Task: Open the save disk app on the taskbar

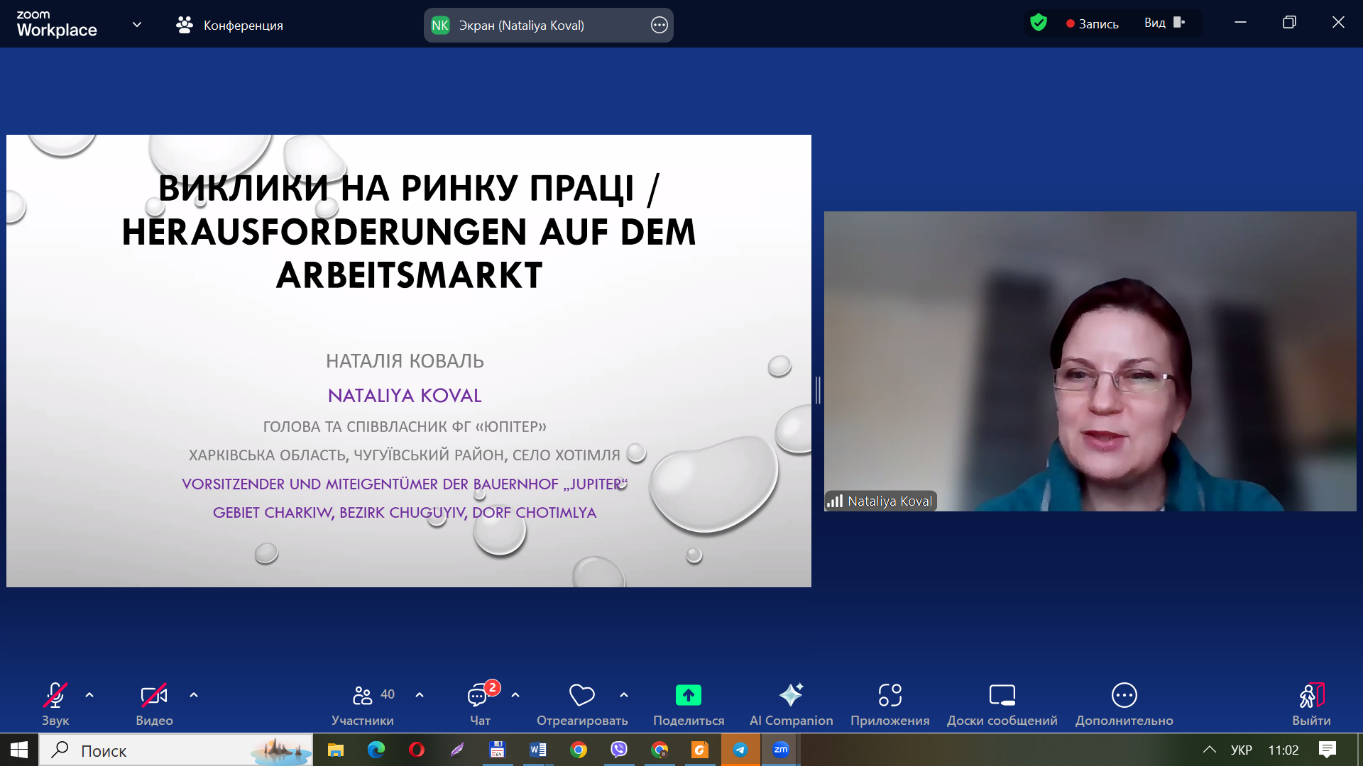Action: pyautogui.click(x=497, y=749)
